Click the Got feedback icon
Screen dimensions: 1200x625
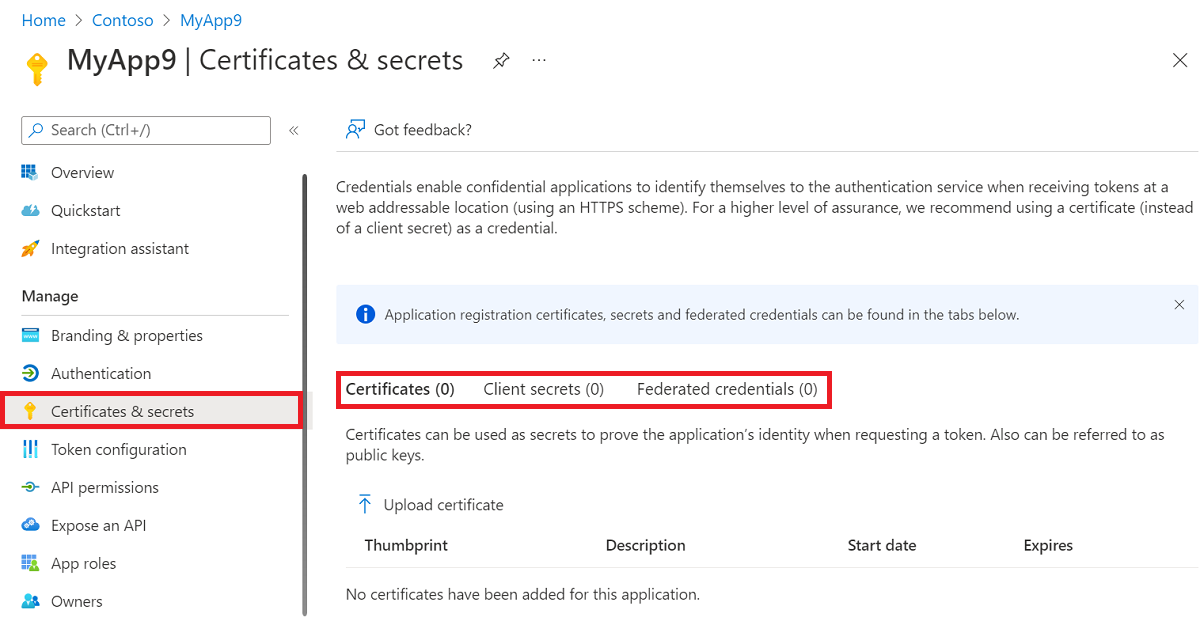(x=355, y=129)
